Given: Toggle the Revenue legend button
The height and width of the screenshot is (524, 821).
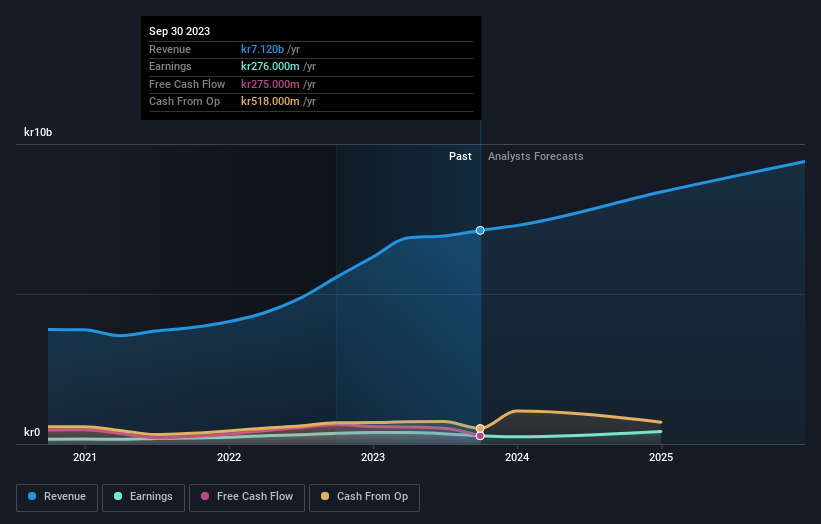Looking at the screenshot, I should [57, 497].
